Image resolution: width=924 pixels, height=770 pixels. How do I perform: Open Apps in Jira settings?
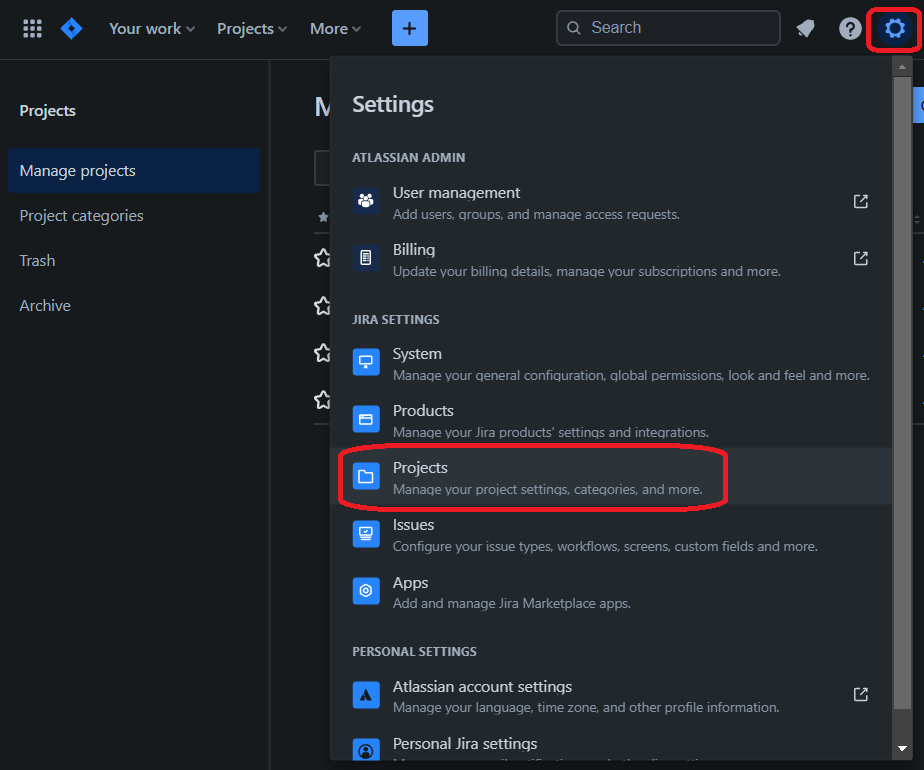410,583
